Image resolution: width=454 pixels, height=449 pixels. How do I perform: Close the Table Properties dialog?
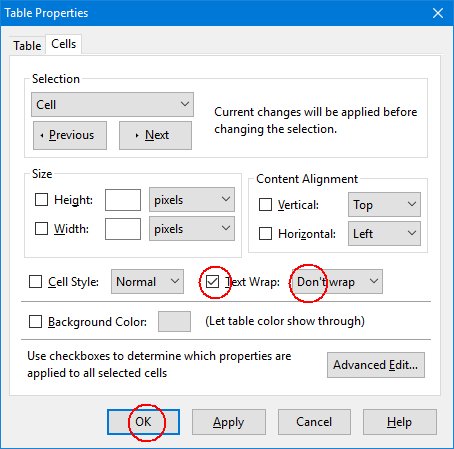coord(438,13)
